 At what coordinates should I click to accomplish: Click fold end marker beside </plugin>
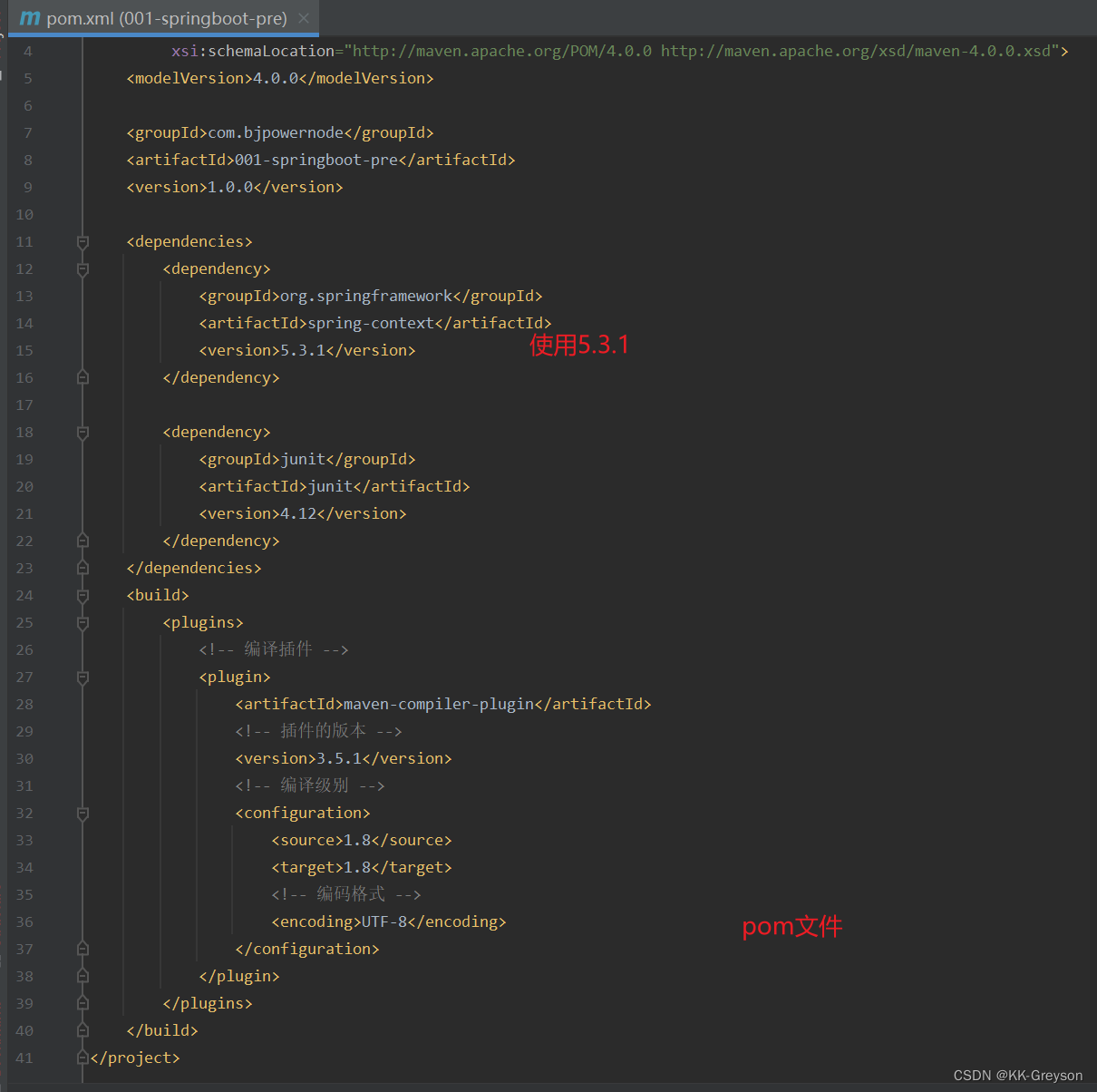(x=83, y=976)
